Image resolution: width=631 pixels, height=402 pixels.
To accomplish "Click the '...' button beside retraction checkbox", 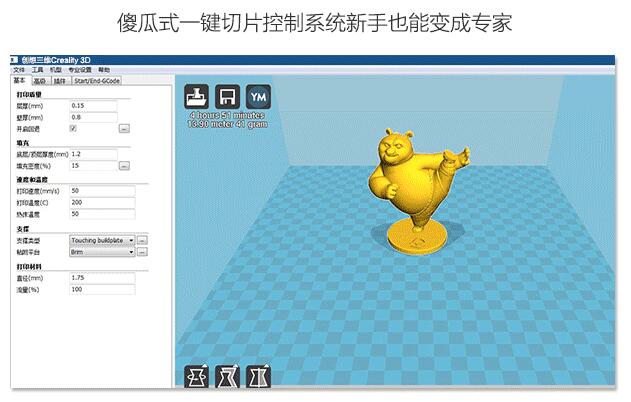I will (124, 129).
